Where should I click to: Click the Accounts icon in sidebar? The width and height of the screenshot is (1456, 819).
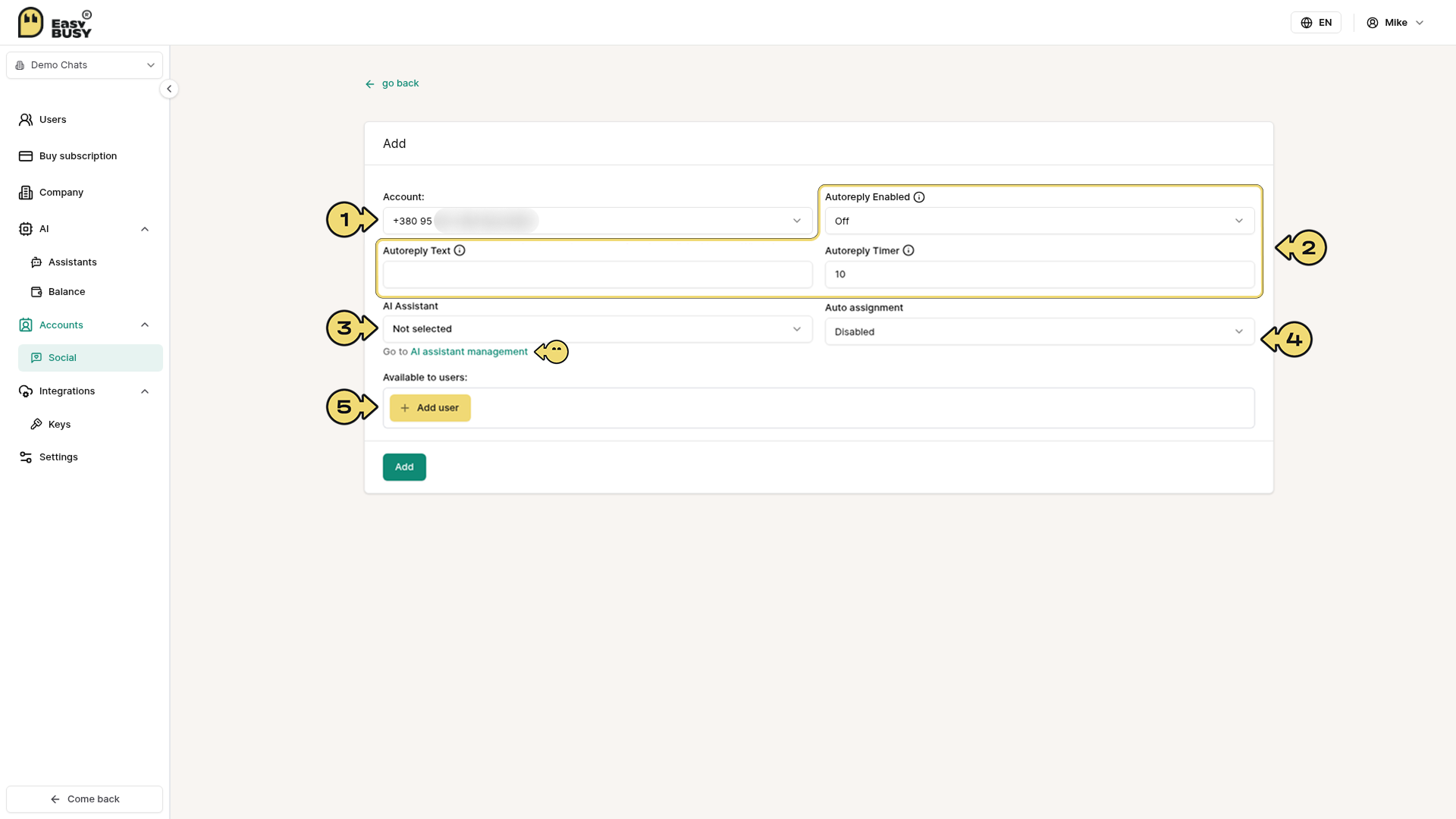click(x=26, y=325)
